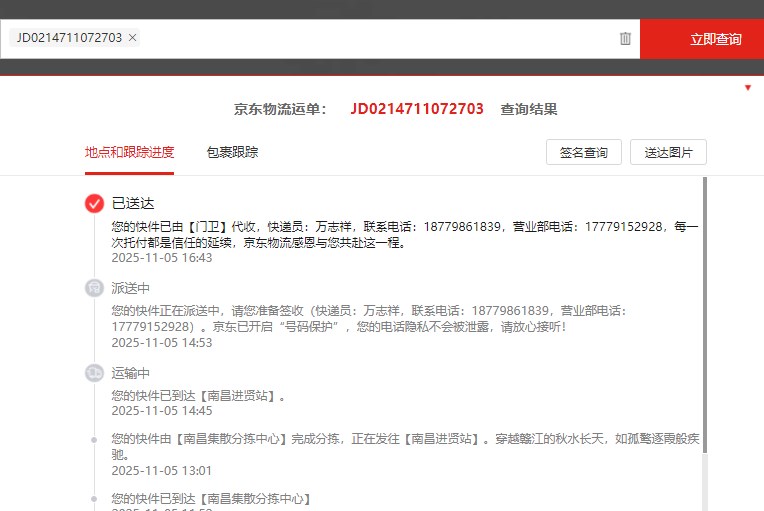764x511 pixels.
Task: Click the trash icon to clear tracking numbers
Action: point(625,39)
